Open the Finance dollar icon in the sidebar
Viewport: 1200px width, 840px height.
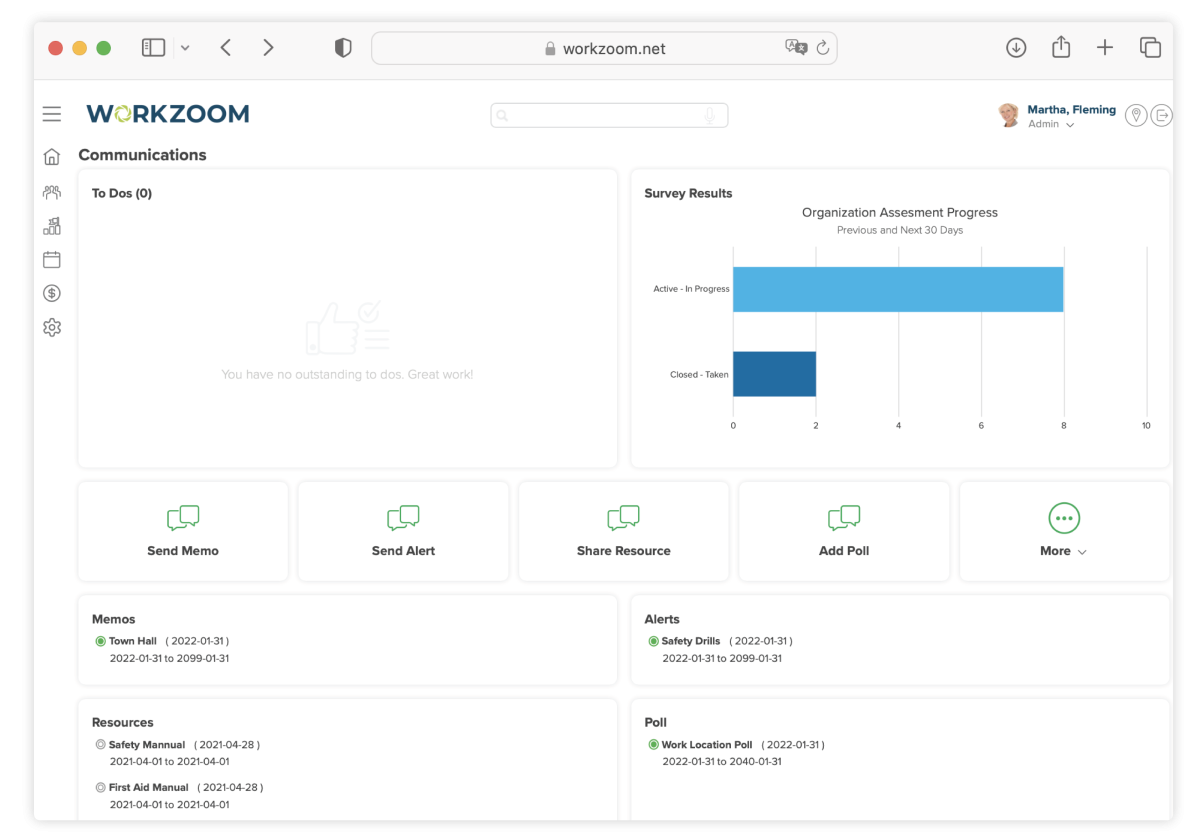click(51, 293)
